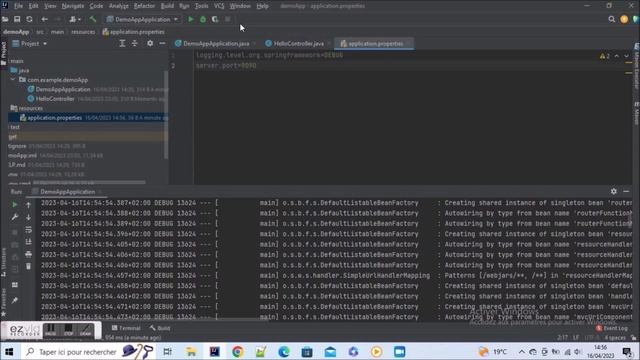Viewport: 640px width, 360px height.
Task: Open the Event Log
Action: point(611,328)
